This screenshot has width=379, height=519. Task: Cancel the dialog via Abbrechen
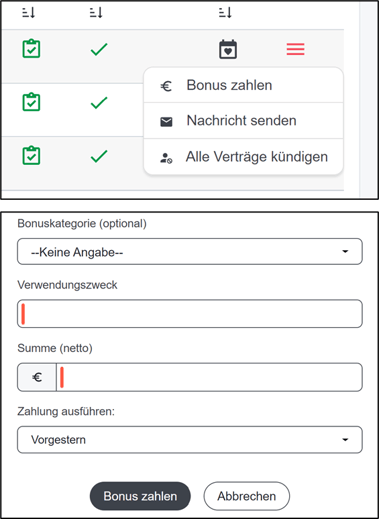[247, 496]
